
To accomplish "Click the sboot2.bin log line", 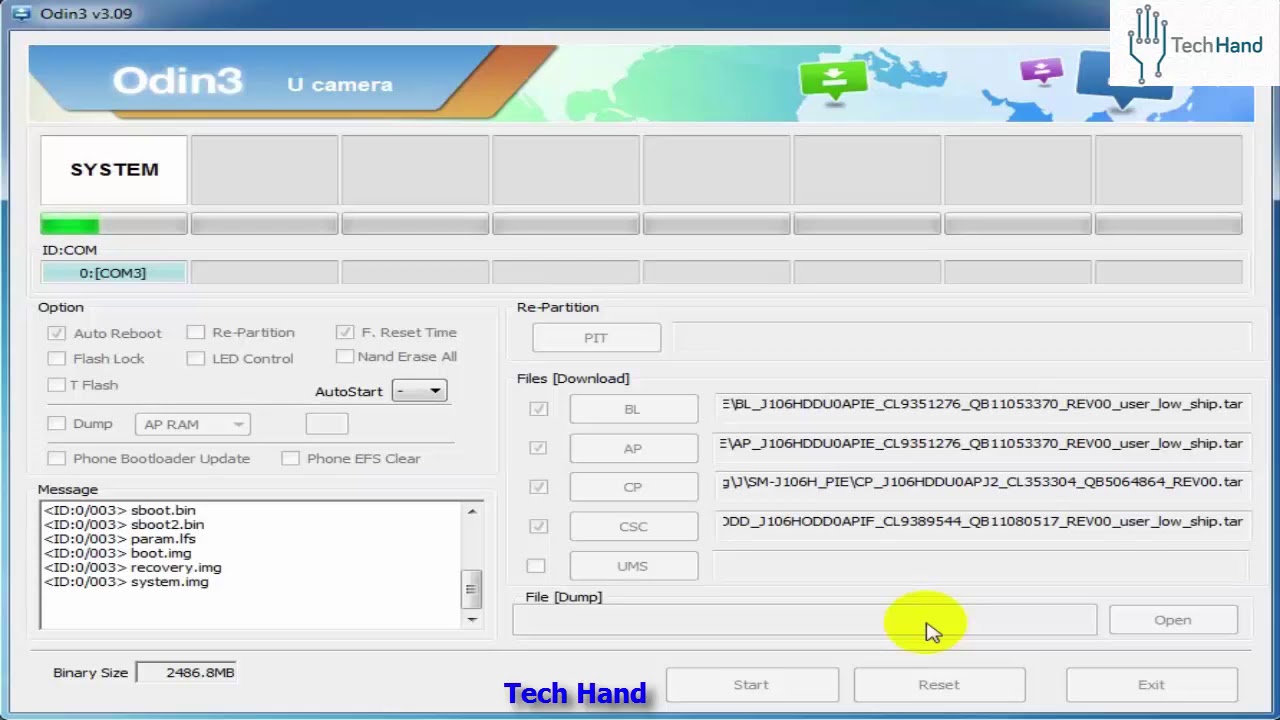I will click(124, 525).
